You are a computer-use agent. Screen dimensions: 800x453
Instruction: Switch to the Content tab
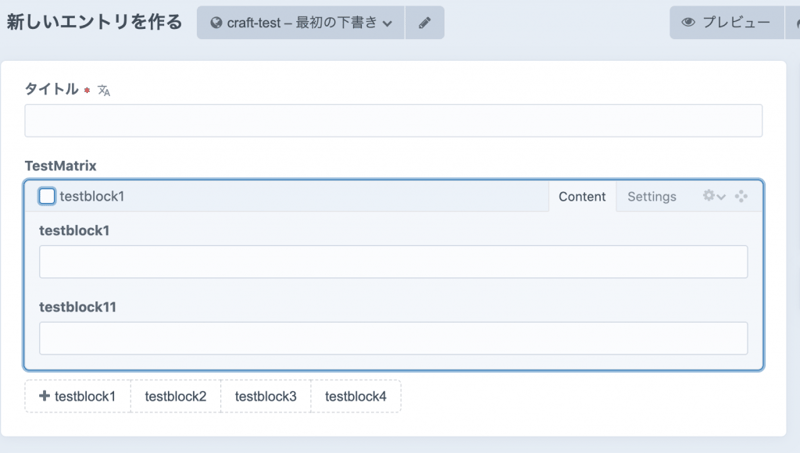click(x=582, y=196)
